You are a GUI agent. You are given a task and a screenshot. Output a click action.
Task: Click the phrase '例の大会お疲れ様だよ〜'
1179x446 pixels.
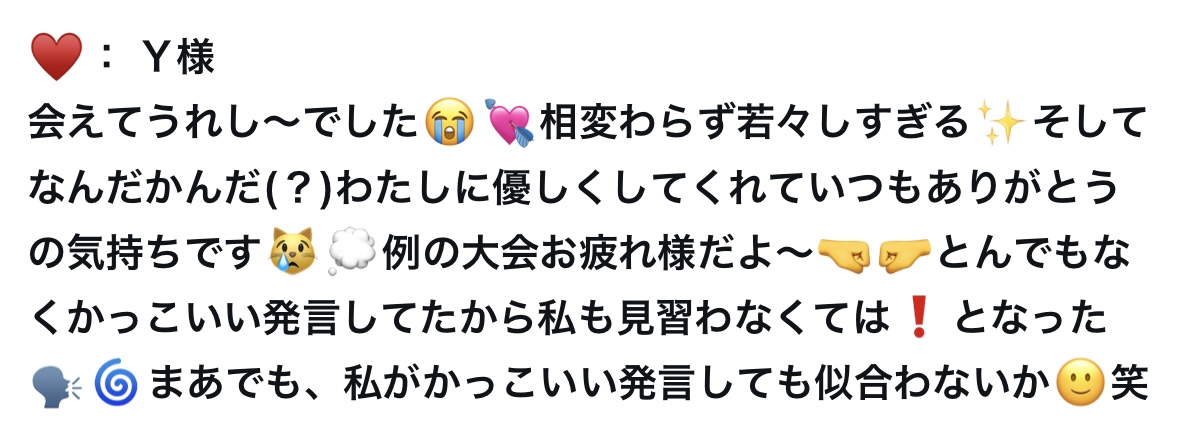click(598, 253)
